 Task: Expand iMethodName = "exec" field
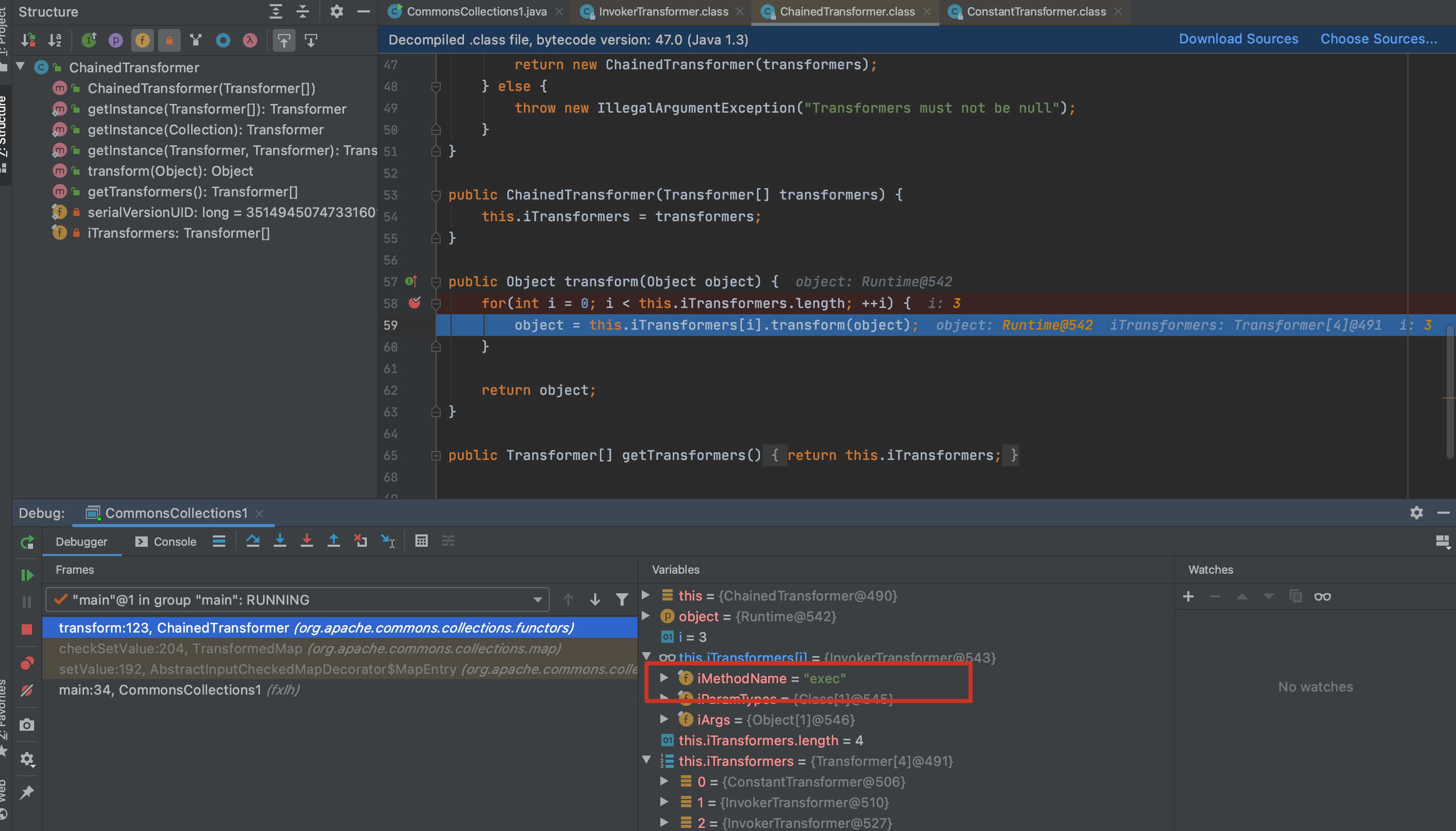(x=664, y=678)
